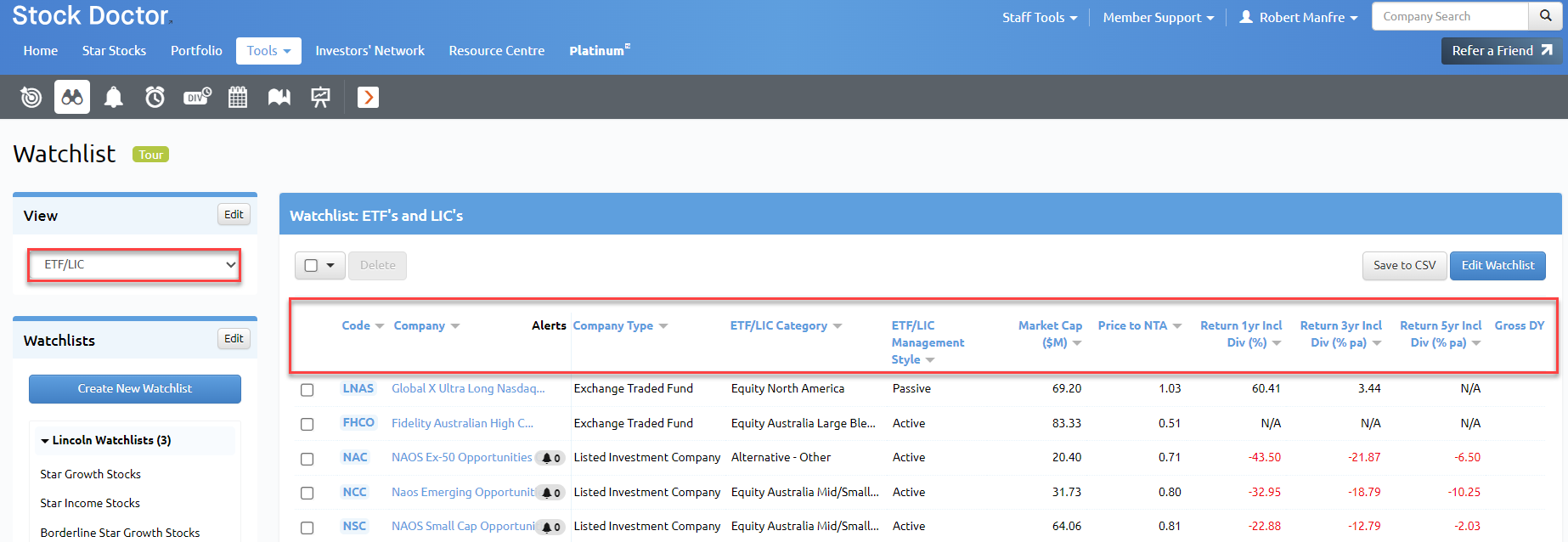Open the open-book bookmark tool icon
The height and width of the screenshot is (542, 1568).
279,98
